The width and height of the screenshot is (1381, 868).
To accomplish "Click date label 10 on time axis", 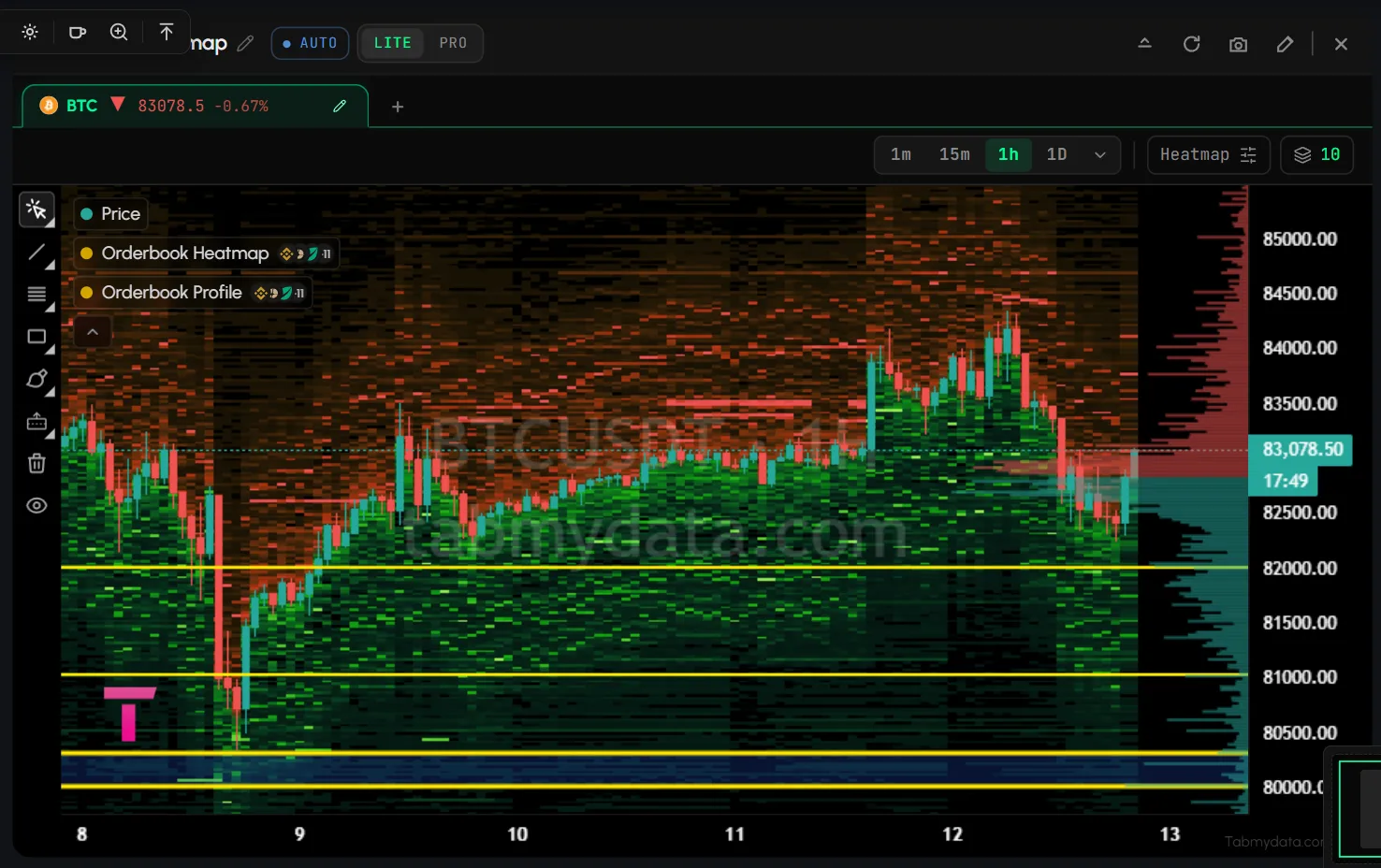I will [x=517, y=834].
